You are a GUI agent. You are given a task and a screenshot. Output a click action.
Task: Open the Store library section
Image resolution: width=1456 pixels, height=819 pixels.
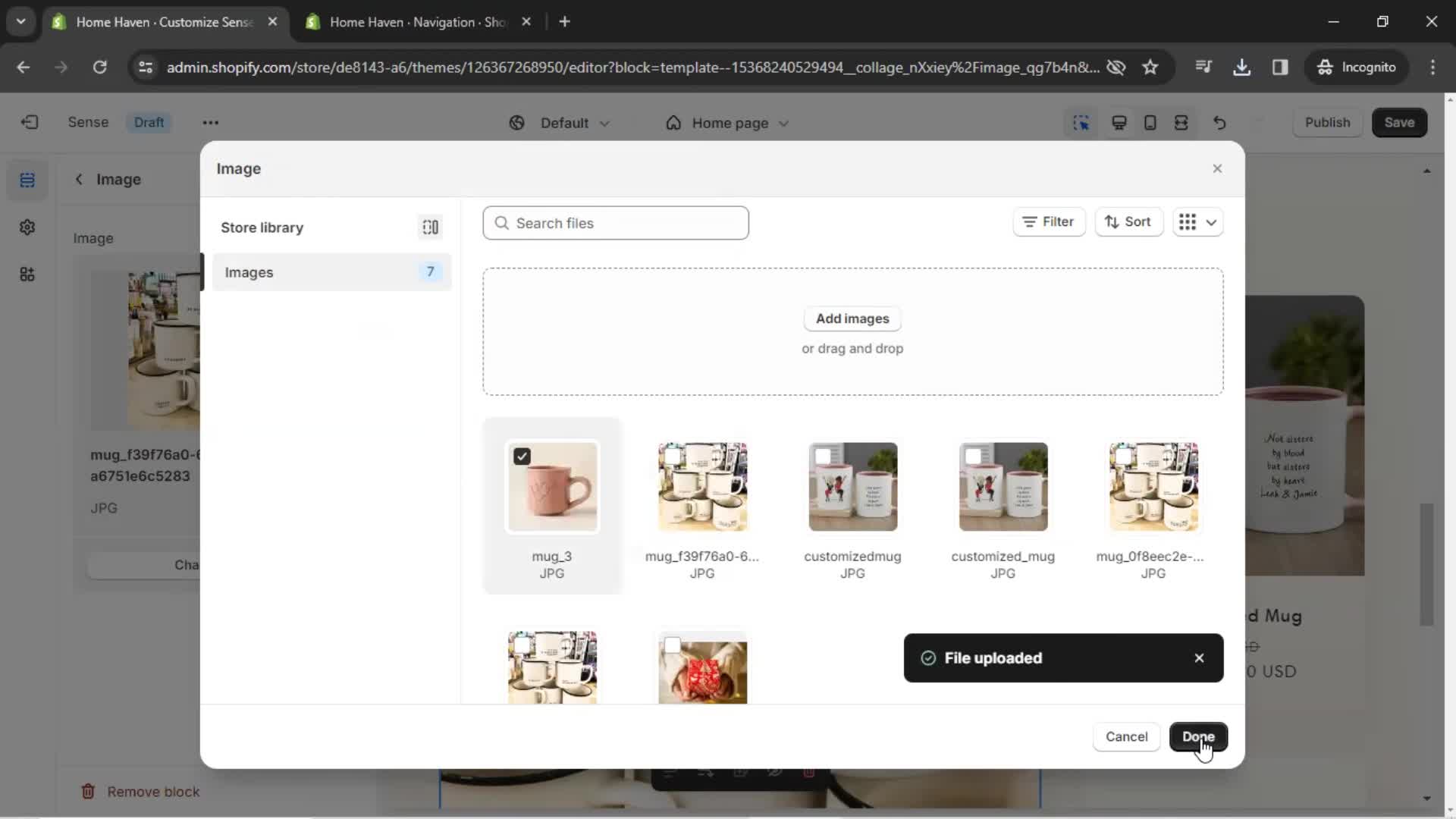coord(261,227)
